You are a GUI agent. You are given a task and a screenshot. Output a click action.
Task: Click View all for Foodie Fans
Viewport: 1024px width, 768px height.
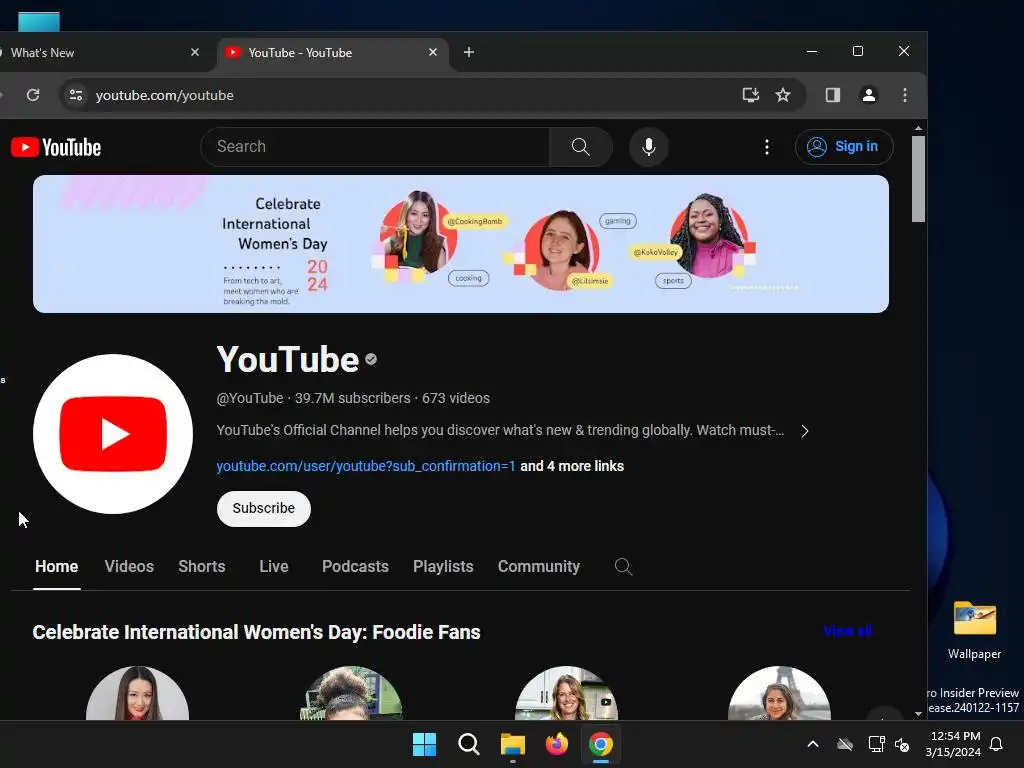(847, 632)
